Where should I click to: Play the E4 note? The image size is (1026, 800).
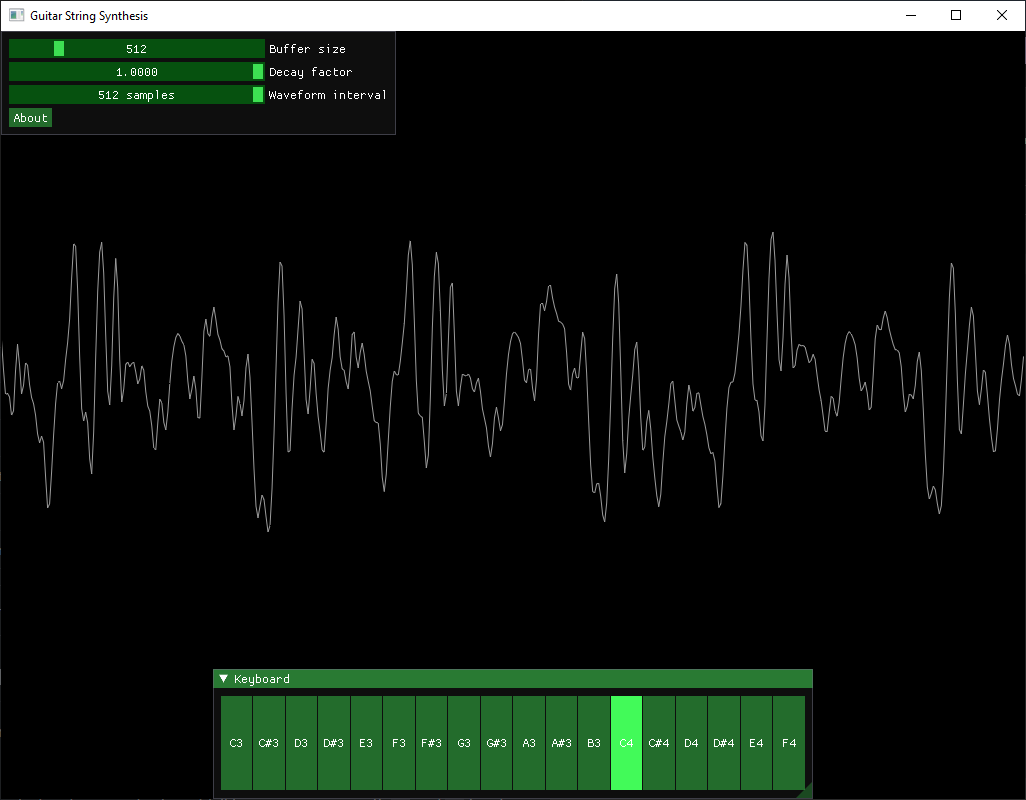(x=756, y=743)
